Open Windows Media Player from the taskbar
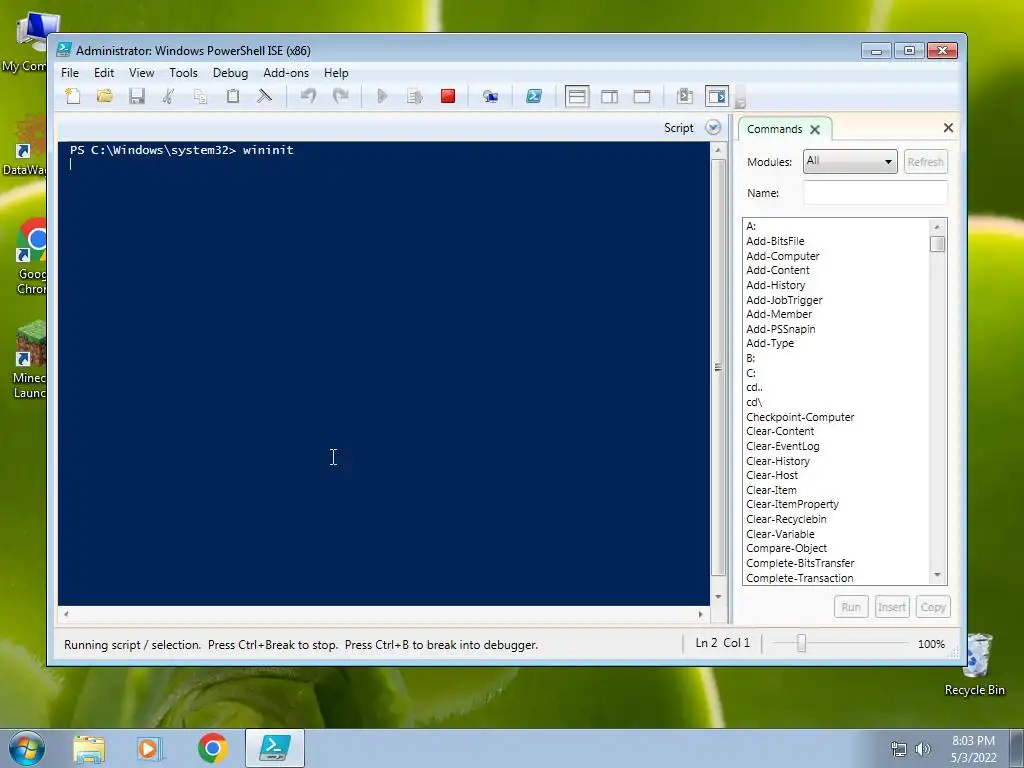The image size is (1024, 768). pyautogui.click(x=150, y=748)
